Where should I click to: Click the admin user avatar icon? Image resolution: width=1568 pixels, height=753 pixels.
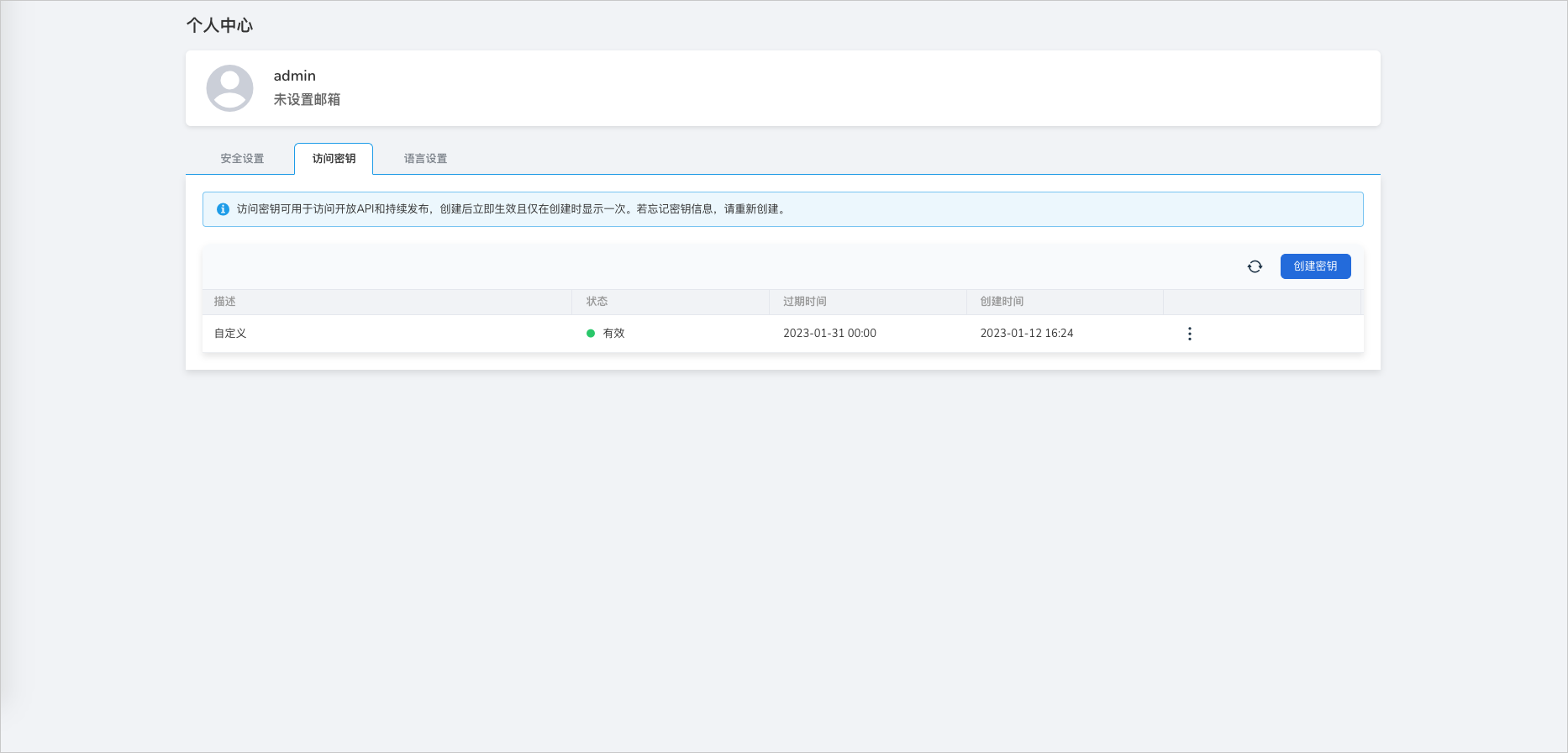229,88
